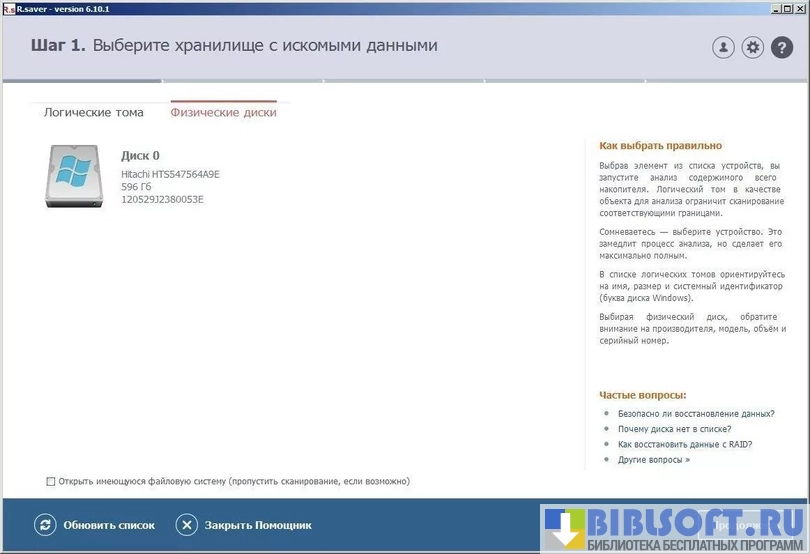Open the Почему диска нет в списке? link
This screenshot has height=554, width=810.
[x=674, y=429]
